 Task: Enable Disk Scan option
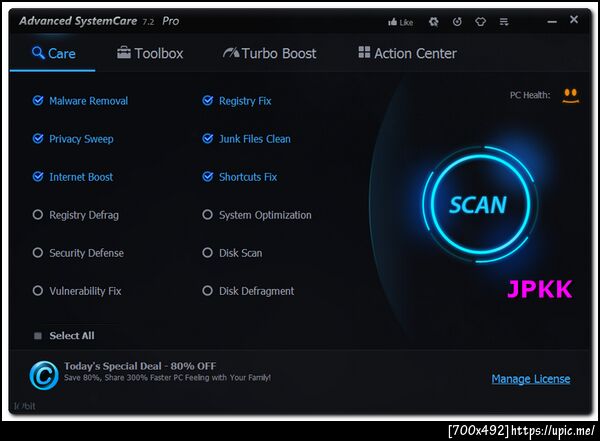click(x=207, y=253)
